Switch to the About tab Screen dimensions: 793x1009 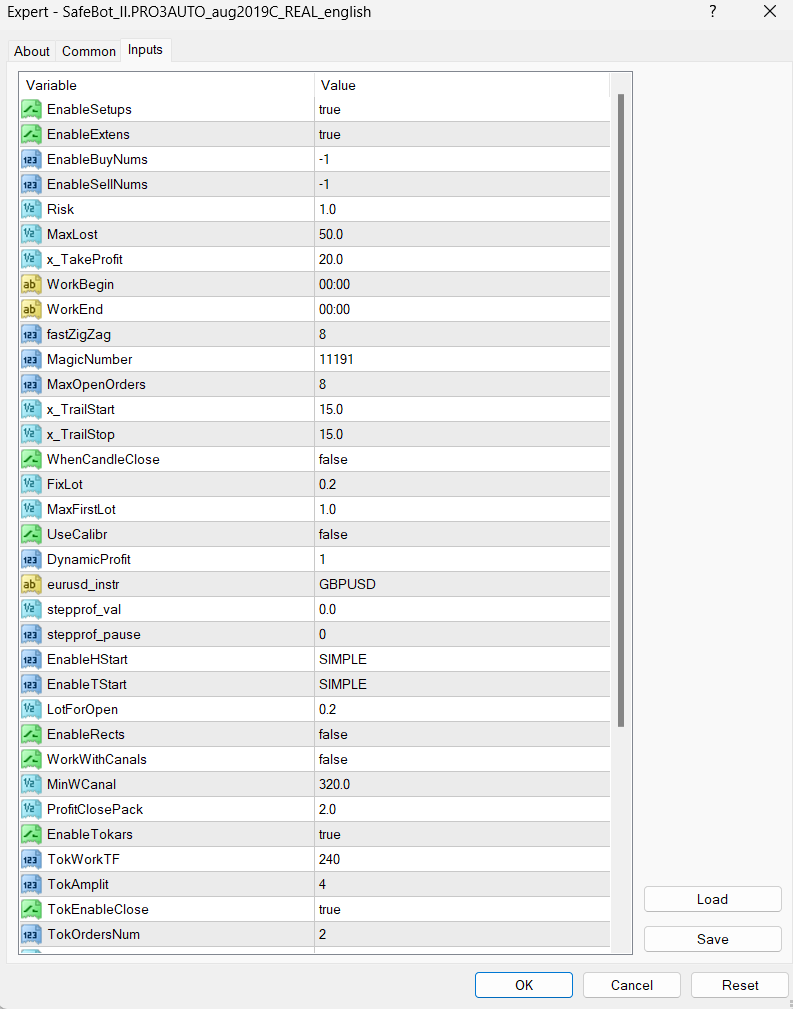pyautogui.click(x=32, y=51)
